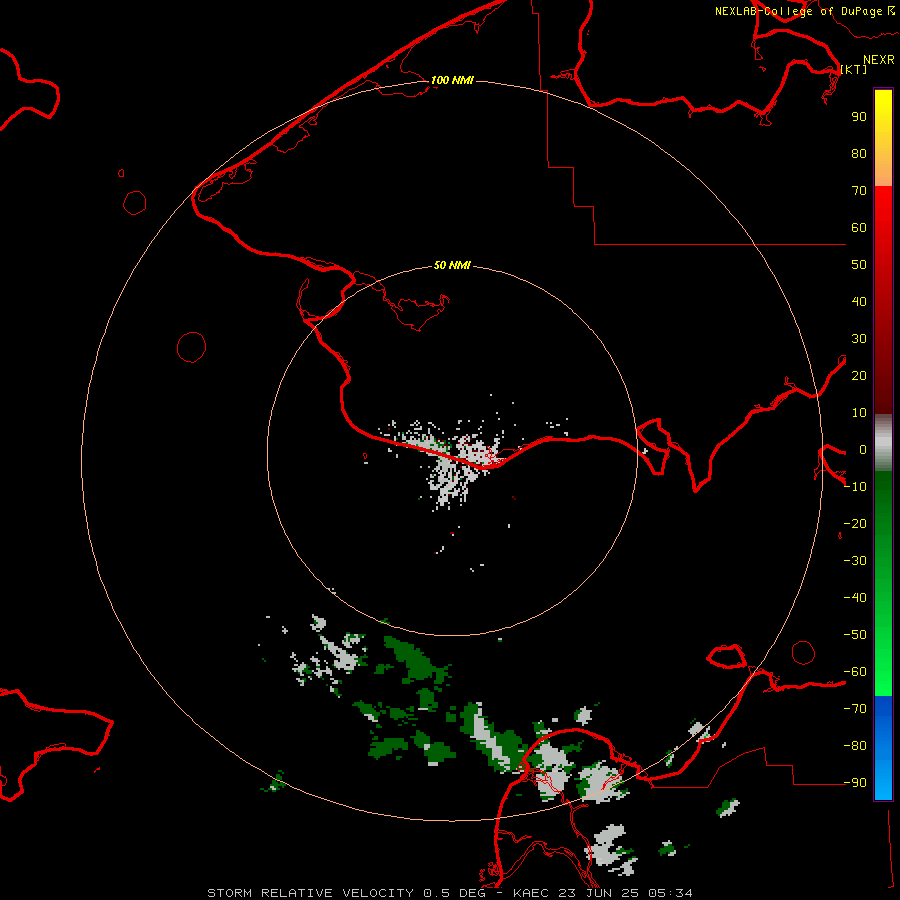Screen dimensions: 900x900
Task: Select the -80 value on the velocity scale
Action: tap(855, 746)
